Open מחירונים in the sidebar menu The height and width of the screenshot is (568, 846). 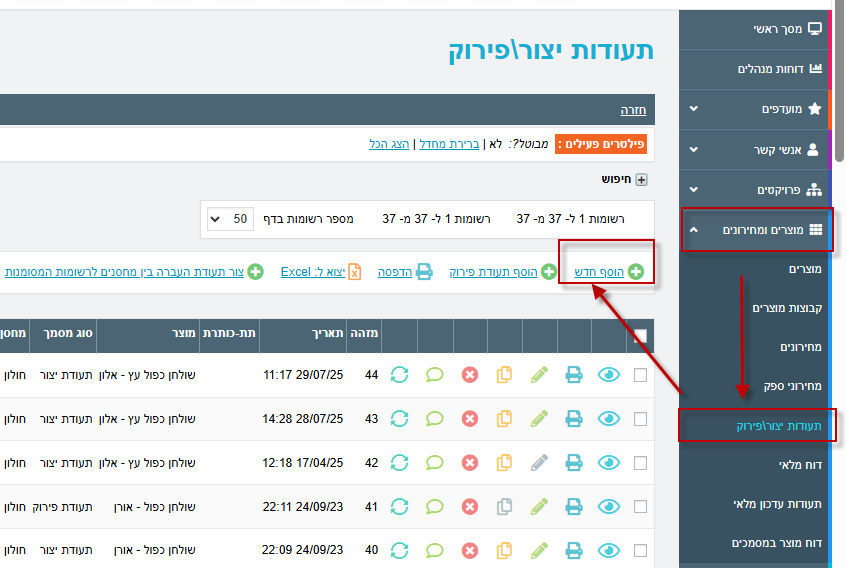800,347
